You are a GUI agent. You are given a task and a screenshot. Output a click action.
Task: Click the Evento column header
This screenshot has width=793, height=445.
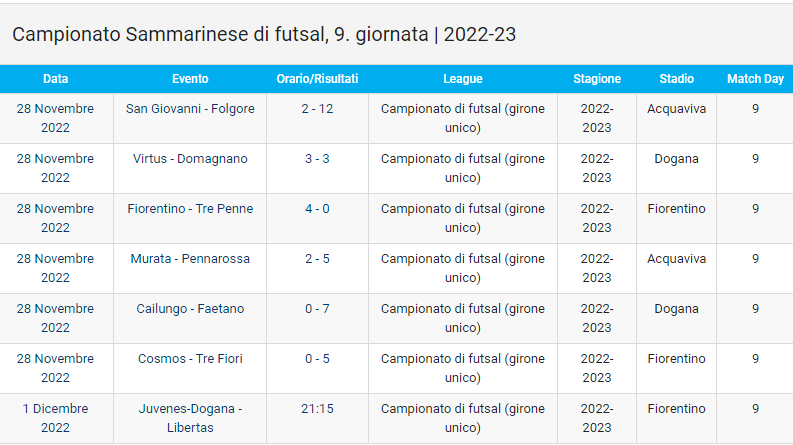pyautogui.click(x=190, y=79)
